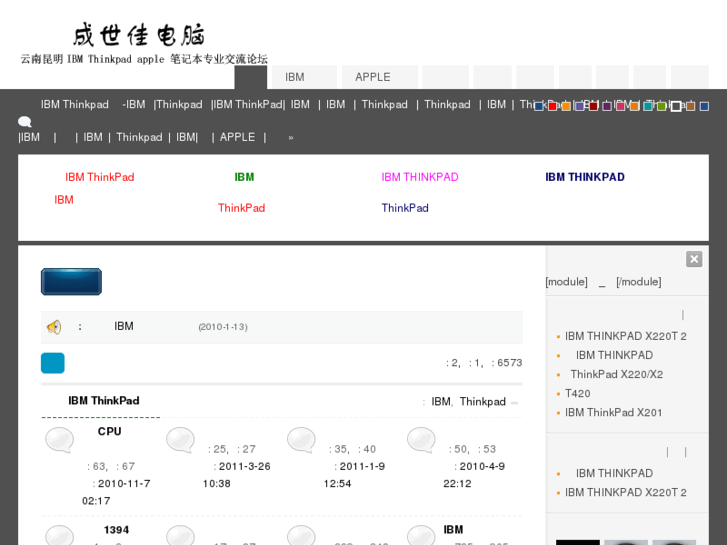Viewport: 727px width, 545px height.
Task: Click the bubble icon next to 2011-1-9 forum
Action: point(301,440)
